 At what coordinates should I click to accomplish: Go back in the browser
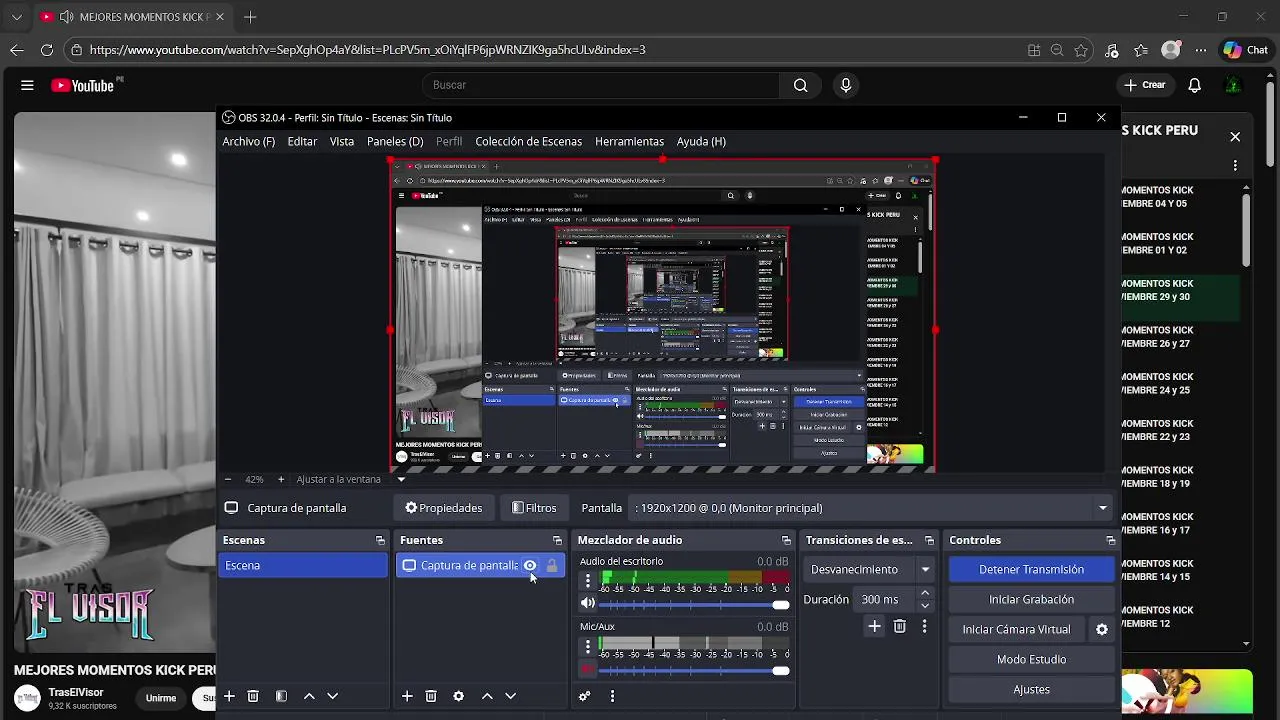click(x=16, y=50)
